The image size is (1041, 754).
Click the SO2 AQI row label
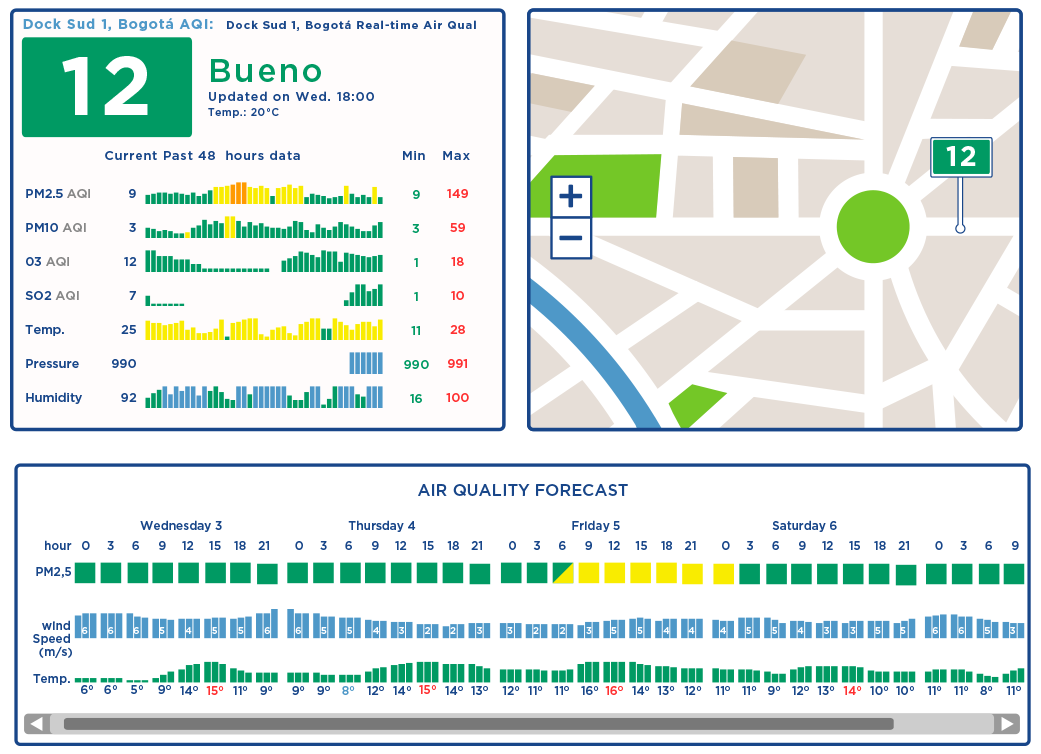pyautogui.click(x=53, y=296)
